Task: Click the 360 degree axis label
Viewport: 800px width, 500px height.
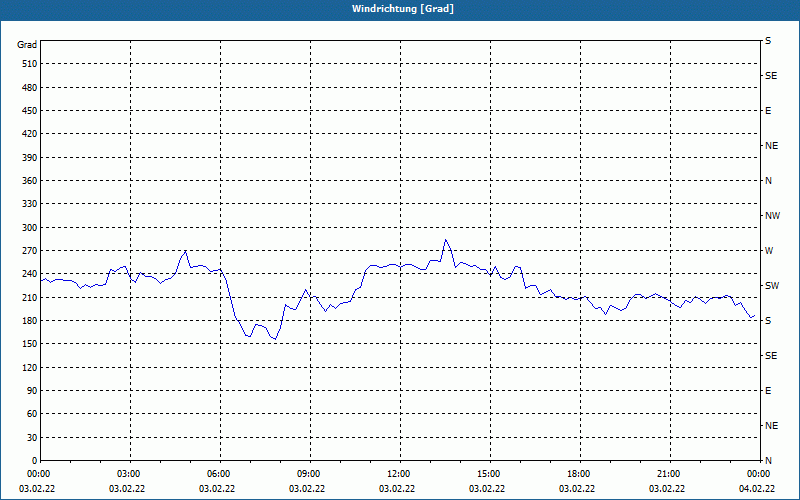Action: pyautogui.click(x=29, y=181)
